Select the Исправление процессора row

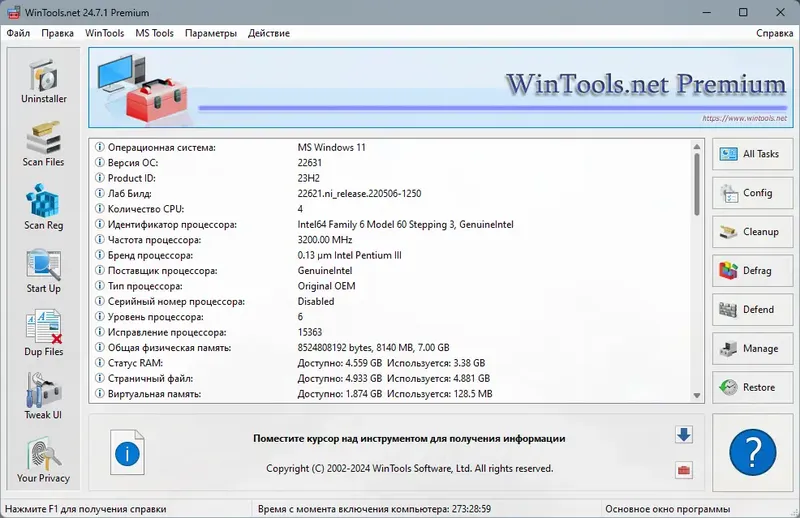pos(392,332)
